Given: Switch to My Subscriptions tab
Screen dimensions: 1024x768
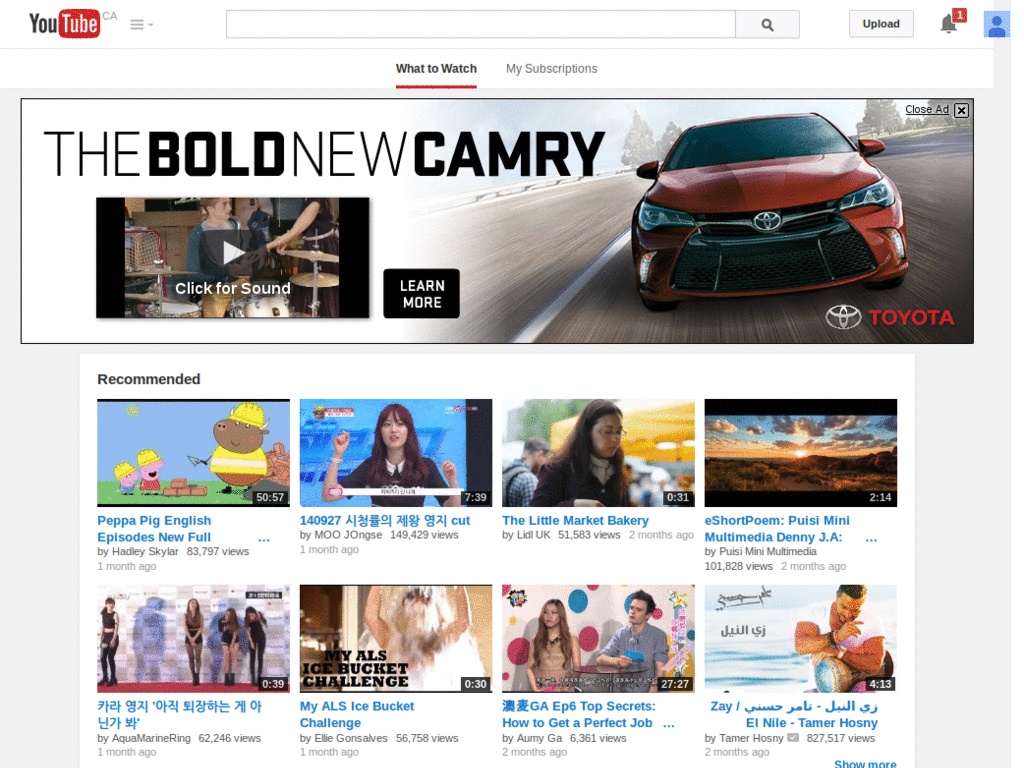Looking at the screenshot, I should point(551,69).
